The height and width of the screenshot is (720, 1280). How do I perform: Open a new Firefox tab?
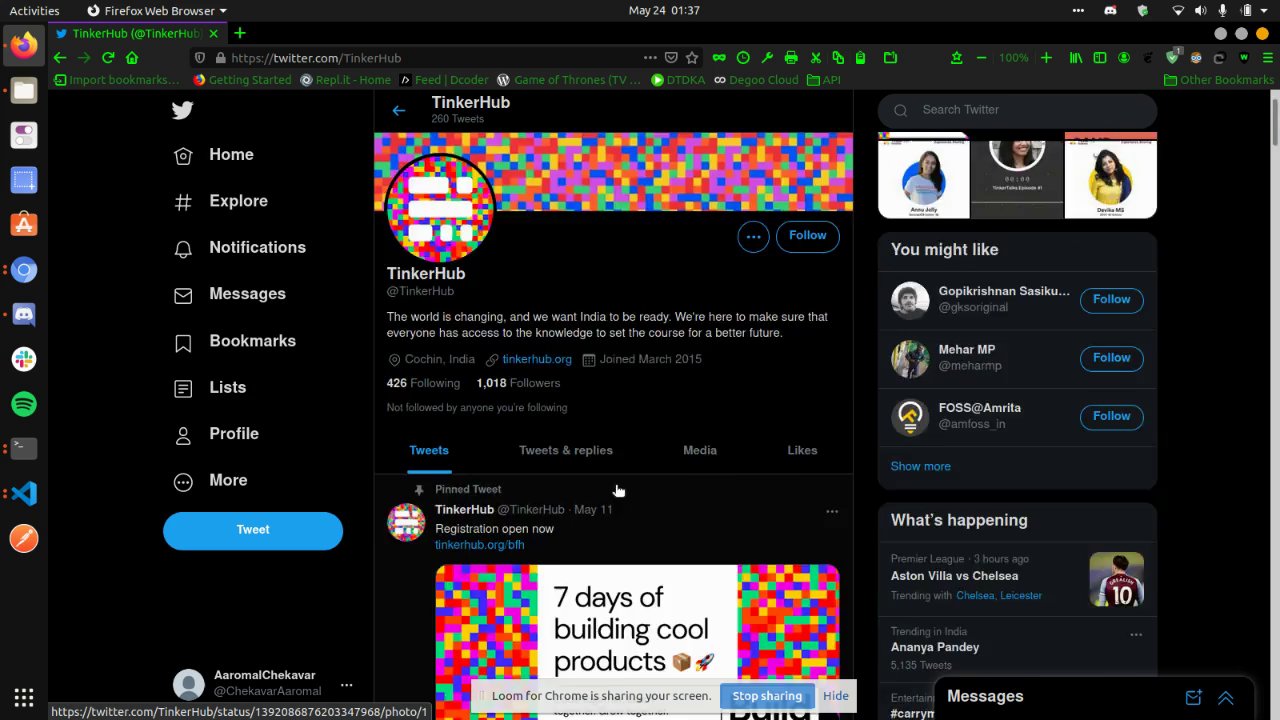pyautogui.click(x=240, y=33)
